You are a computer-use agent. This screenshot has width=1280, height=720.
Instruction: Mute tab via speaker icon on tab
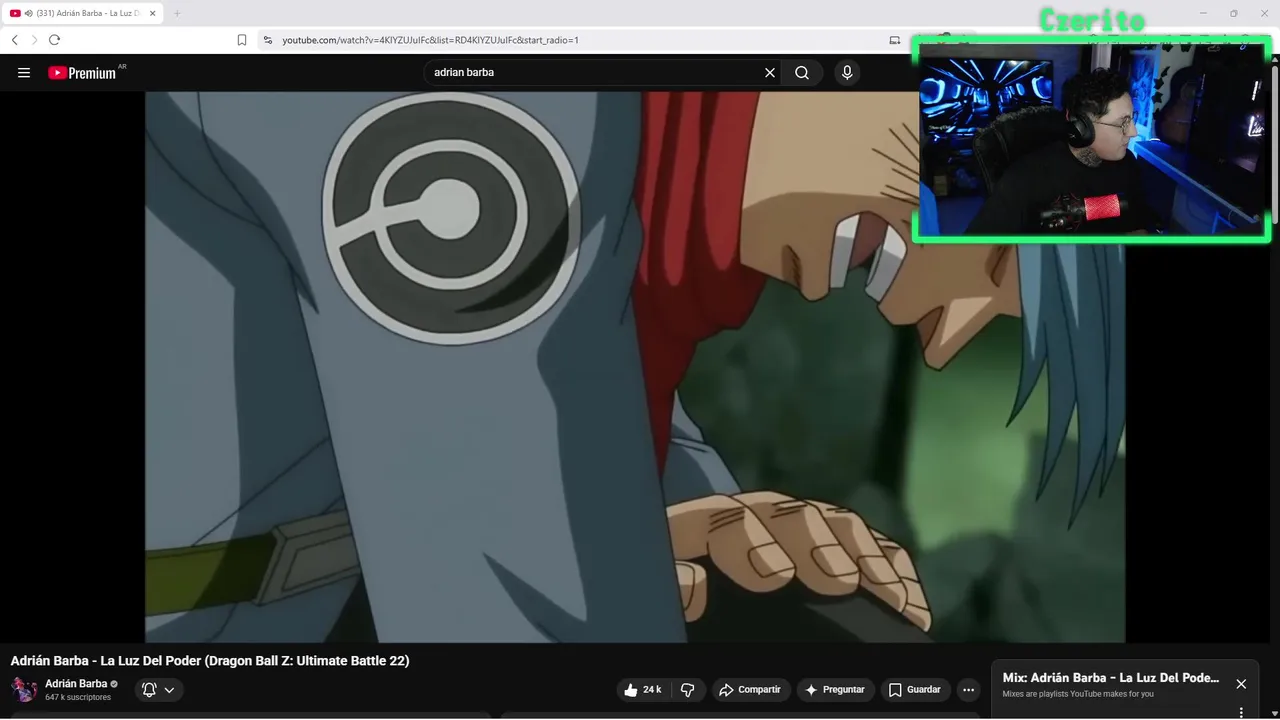(29, 13)
